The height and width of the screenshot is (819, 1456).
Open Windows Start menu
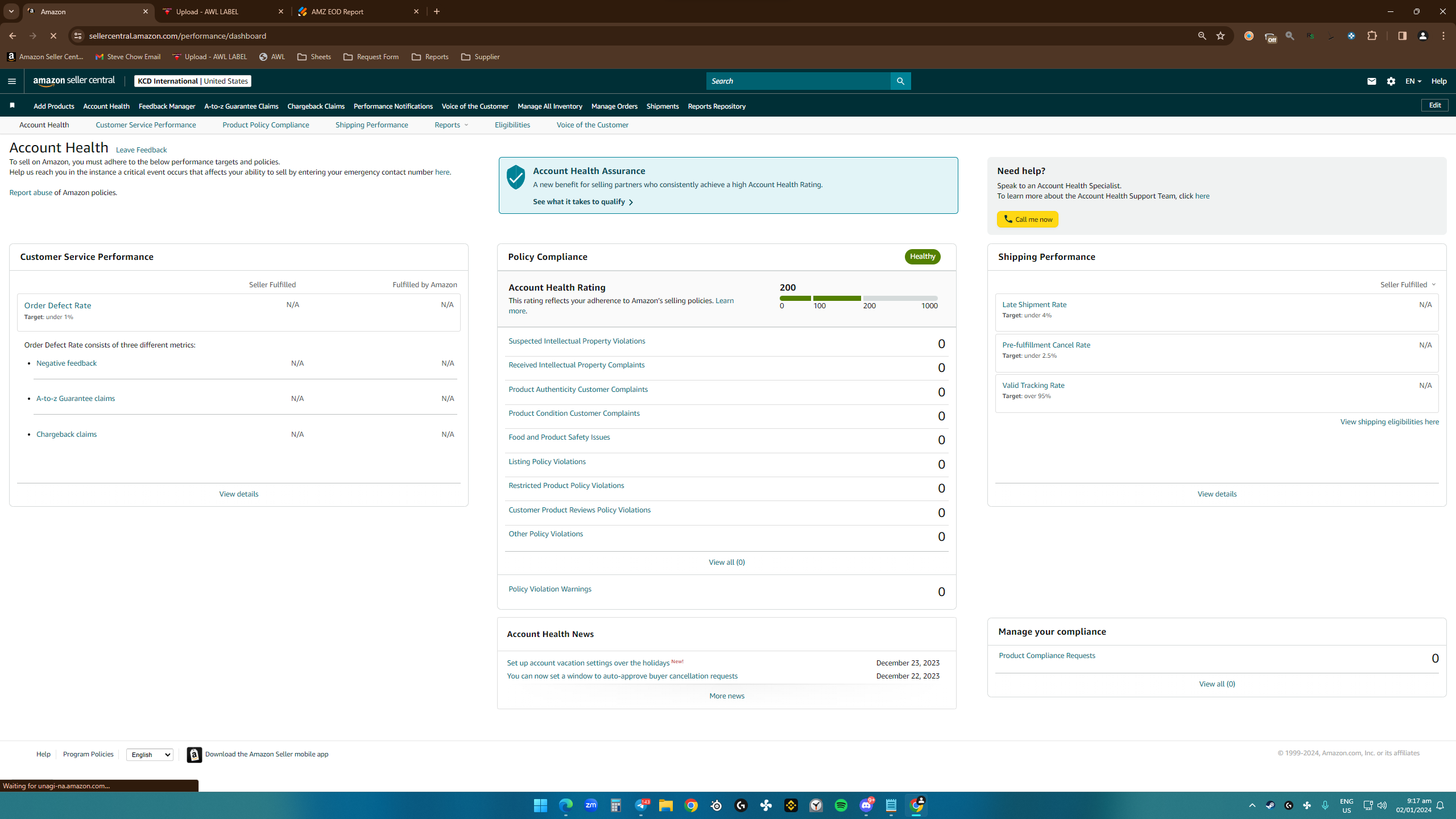540,805
